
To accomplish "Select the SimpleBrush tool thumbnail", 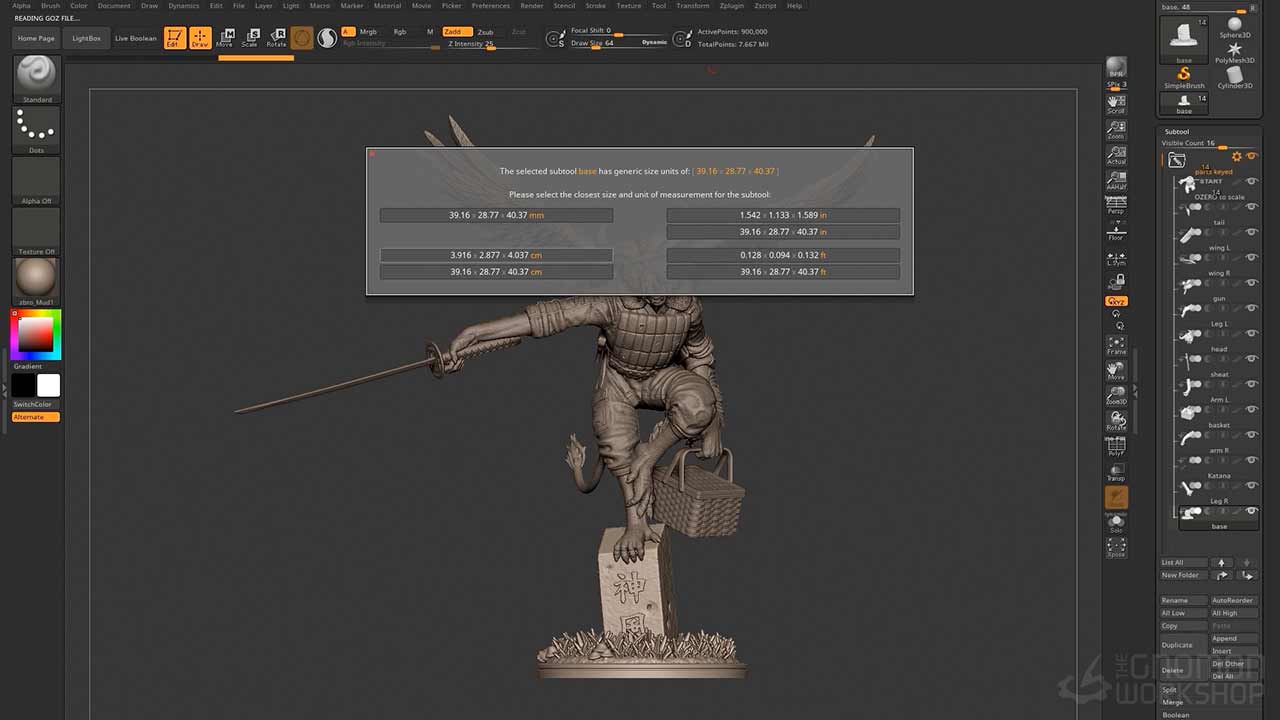I will pos(1184,76).
